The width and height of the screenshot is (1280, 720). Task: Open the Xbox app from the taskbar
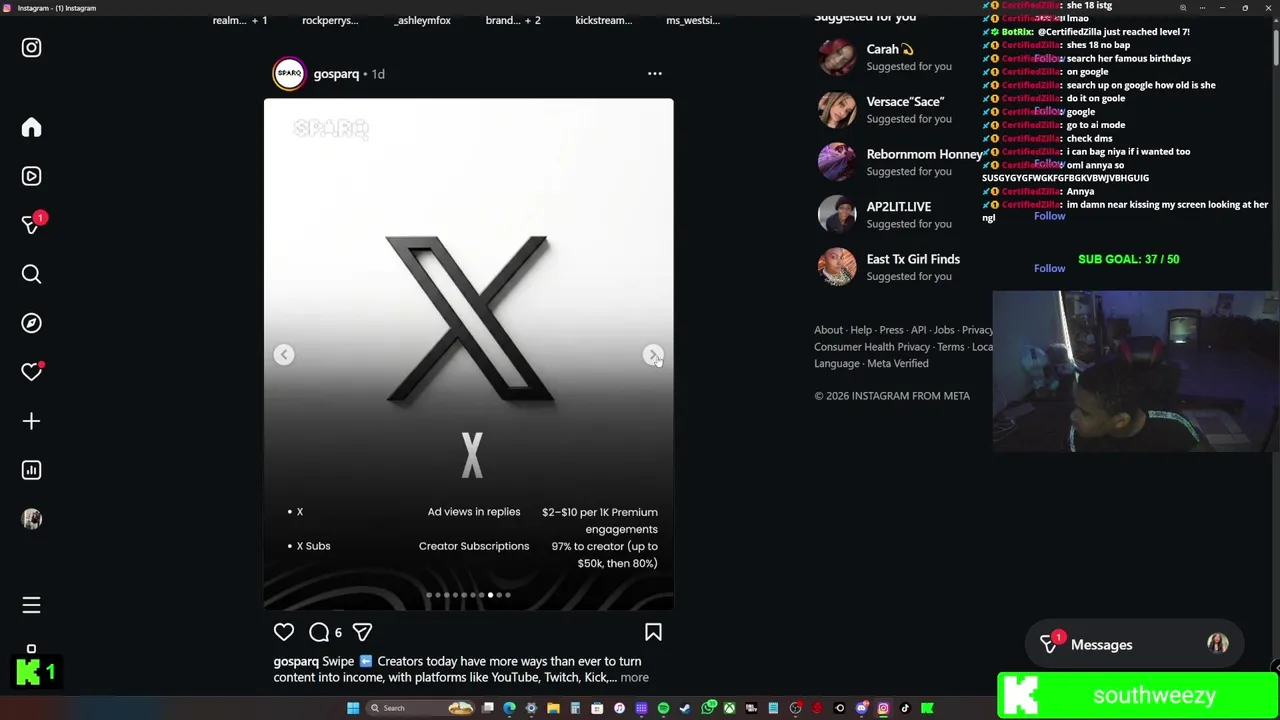coord(729,708)
